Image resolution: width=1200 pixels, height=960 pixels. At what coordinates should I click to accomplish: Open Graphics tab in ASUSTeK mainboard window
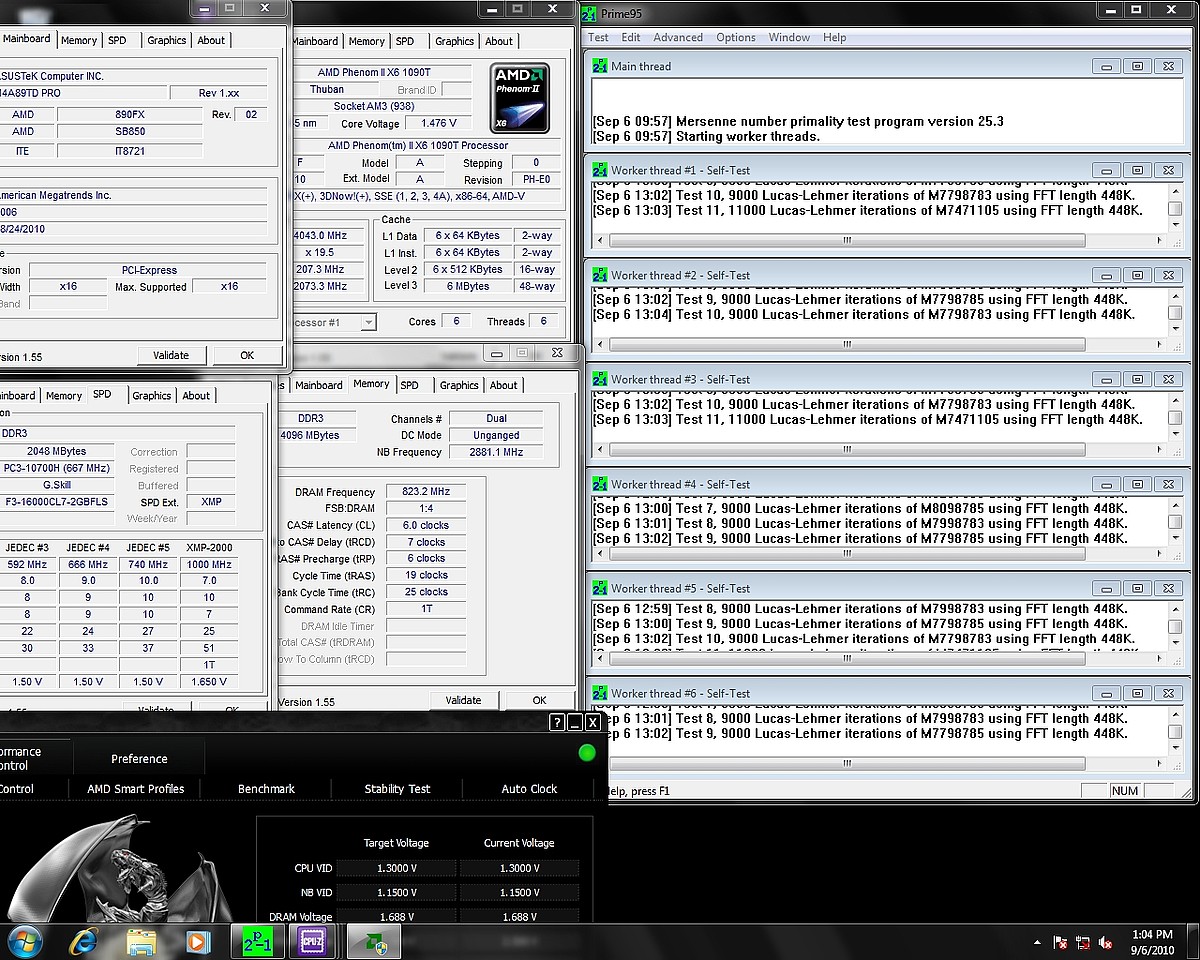167,40
